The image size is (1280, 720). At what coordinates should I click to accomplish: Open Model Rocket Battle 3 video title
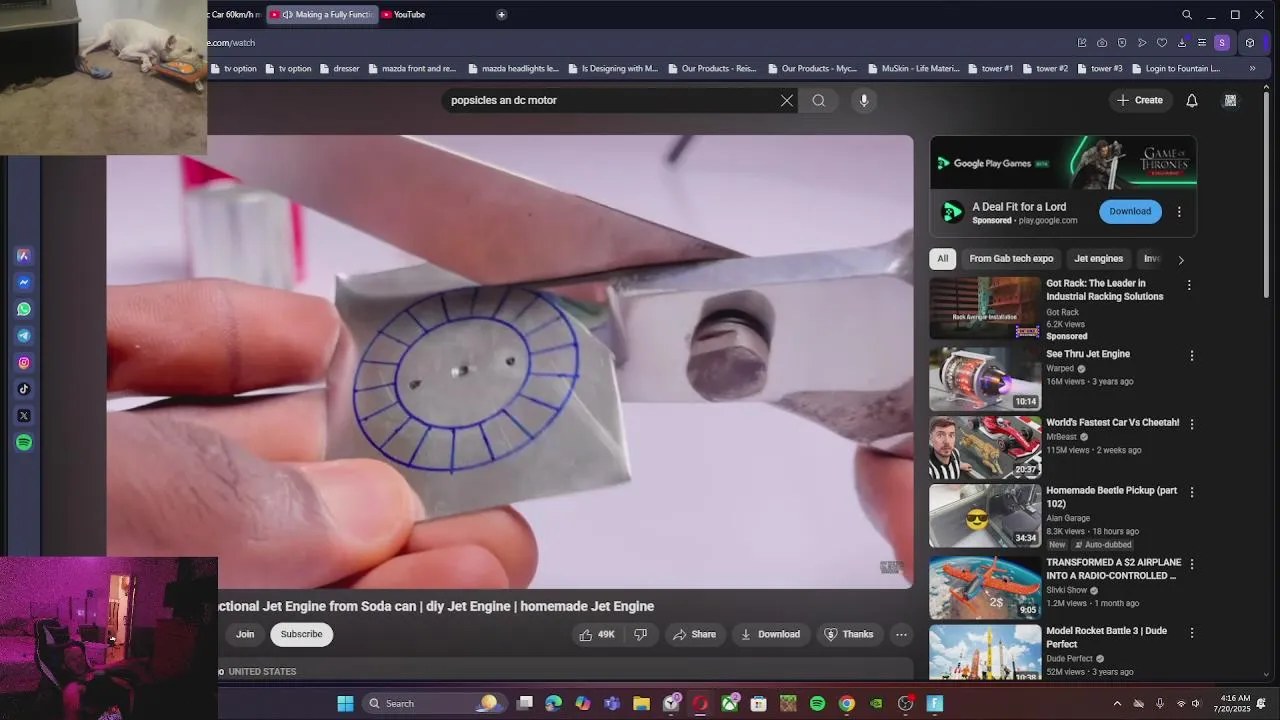(x=1106, y=637)
